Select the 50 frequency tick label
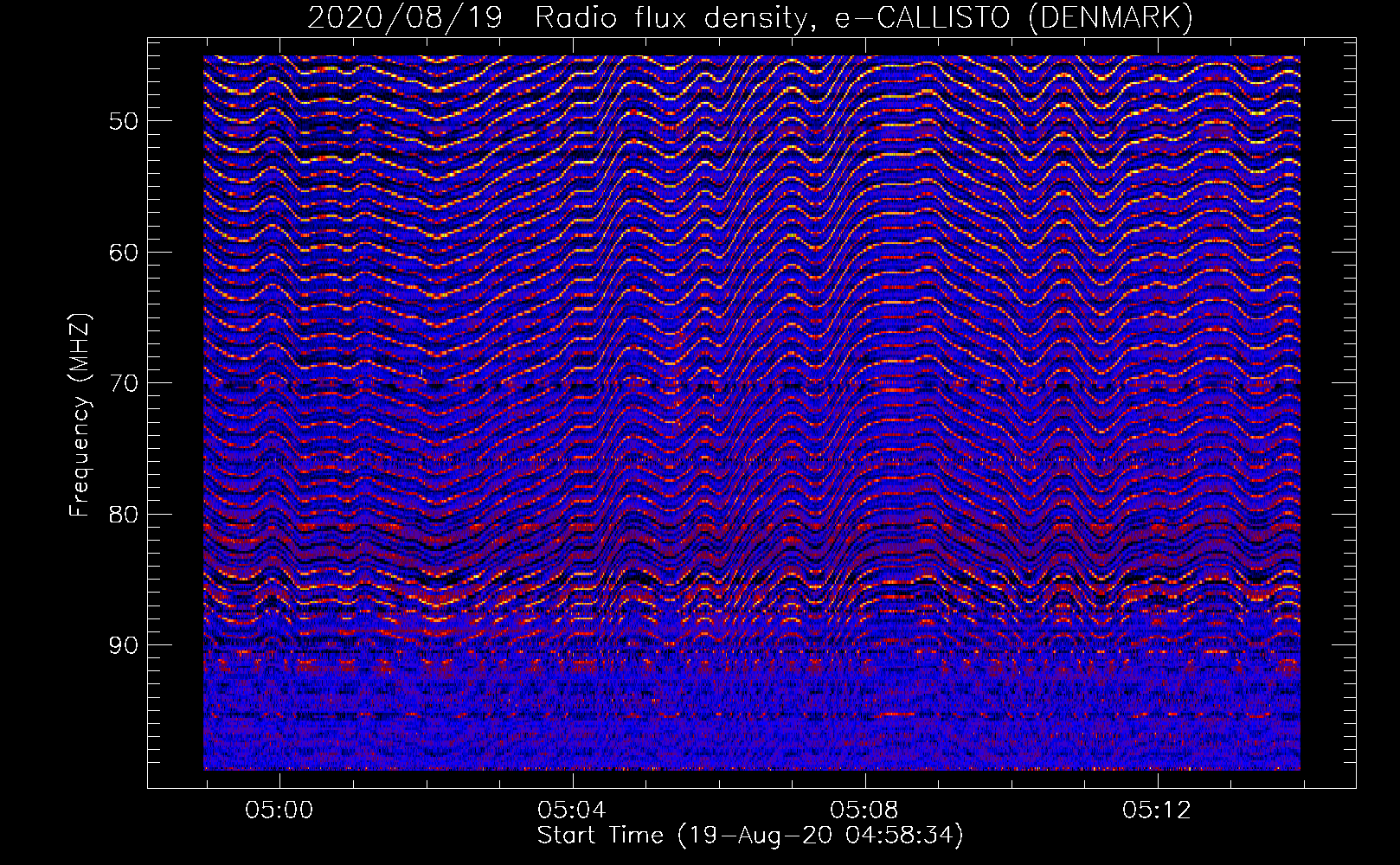The height and width of the screenshot is (865, 1400). point(123,121)
